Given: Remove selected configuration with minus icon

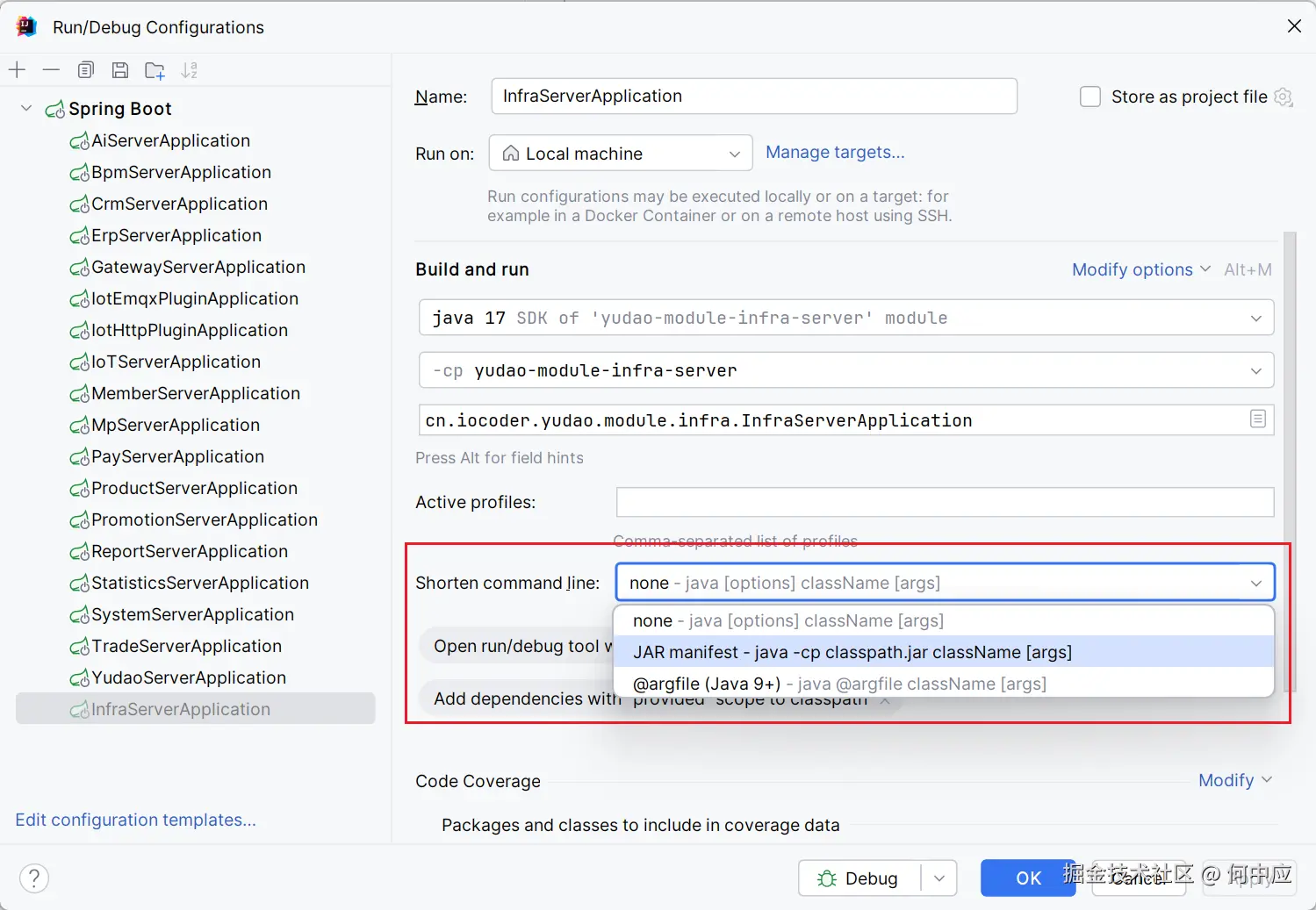Looking at the screenshot, I should (51, 70).
